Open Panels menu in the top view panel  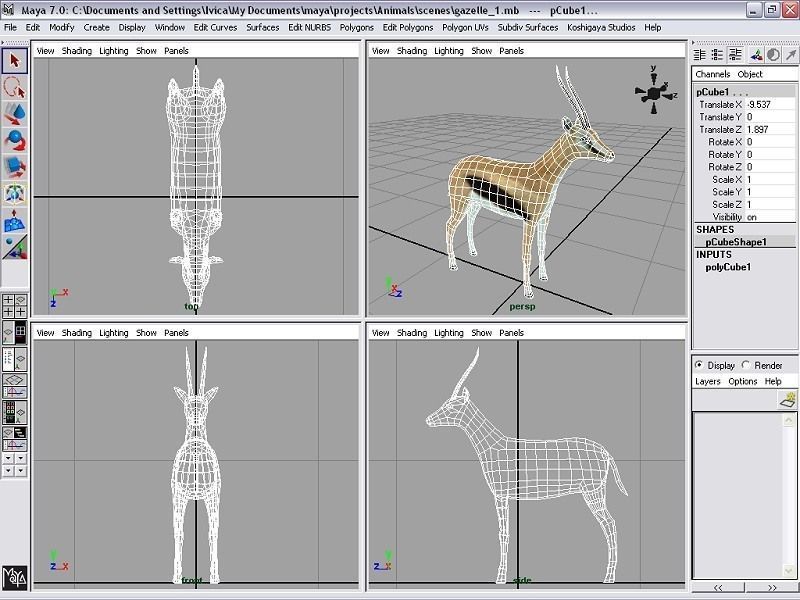click(x=176, y=51)
